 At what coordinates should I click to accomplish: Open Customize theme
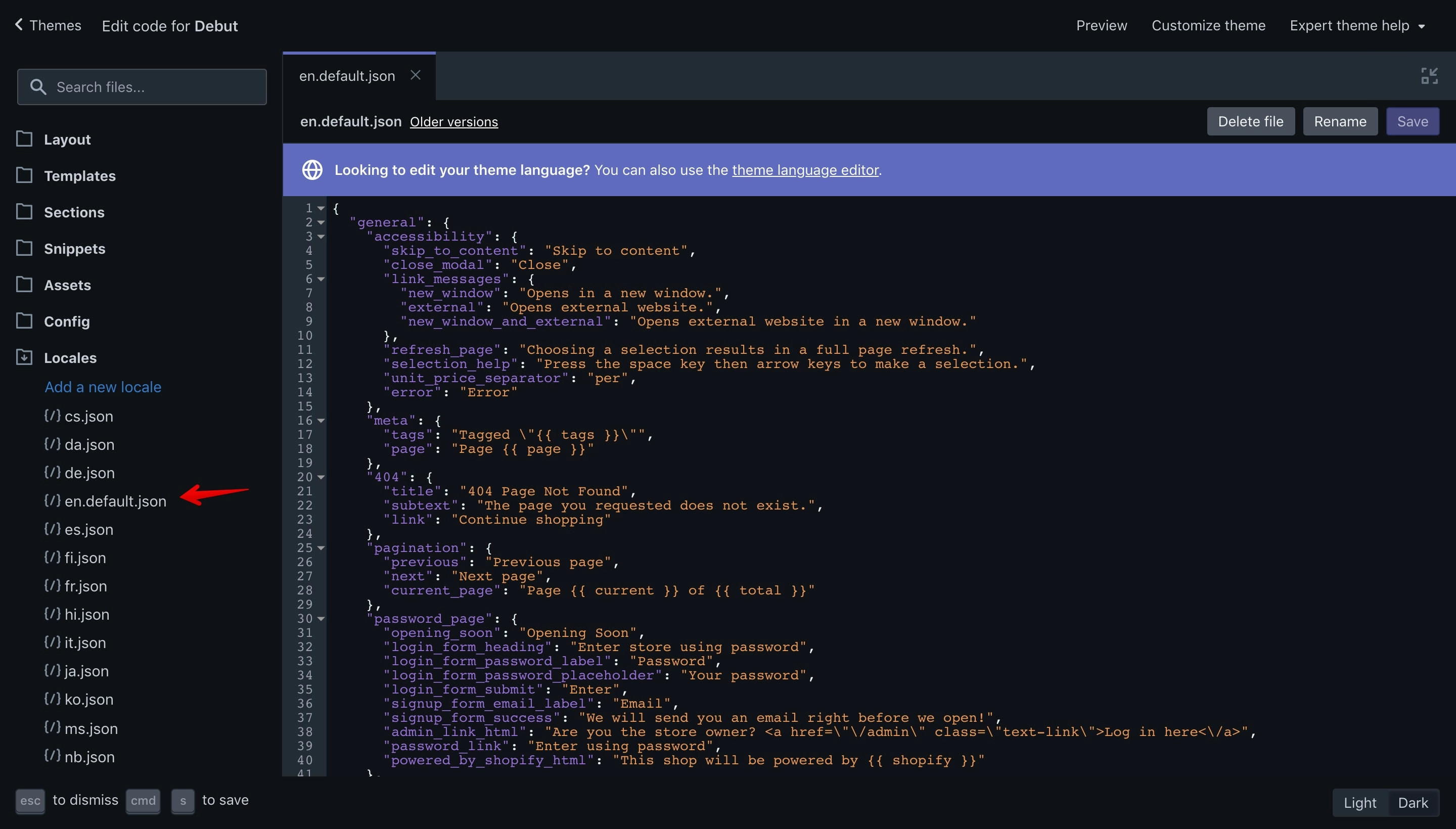(x=1208, y=26)
